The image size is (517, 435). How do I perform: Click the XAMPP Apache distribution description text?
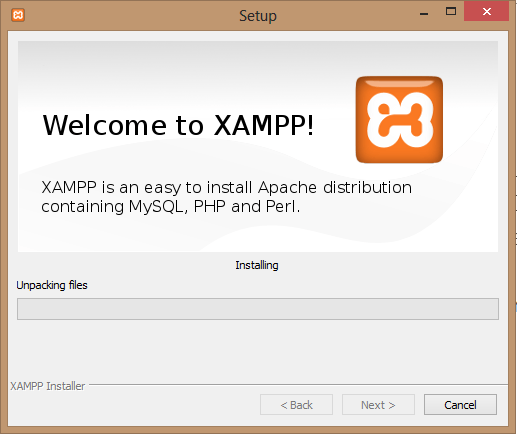pos(226,197)
